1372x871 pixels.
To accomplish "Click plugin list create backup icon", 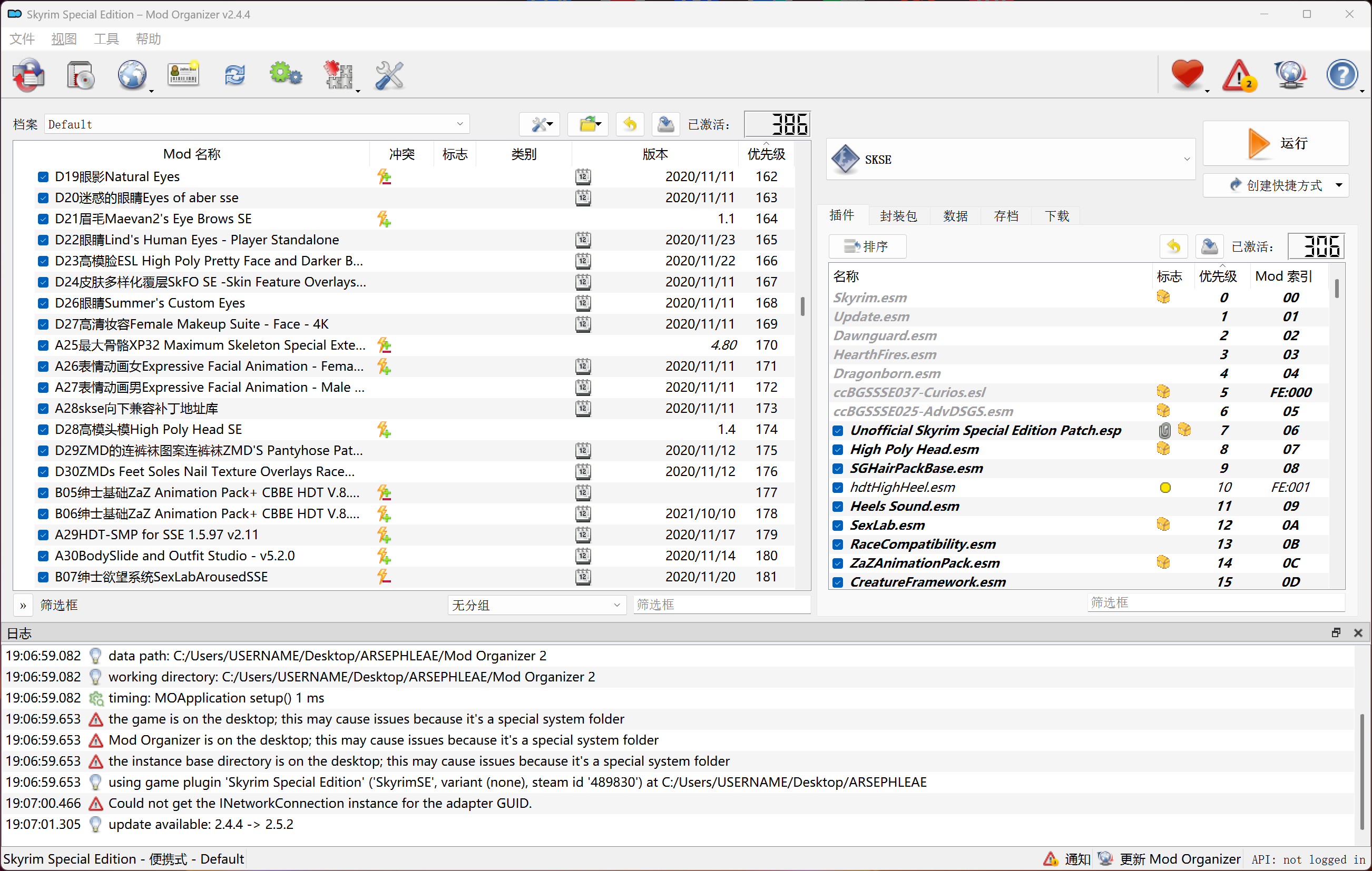I will point(1209,246).
